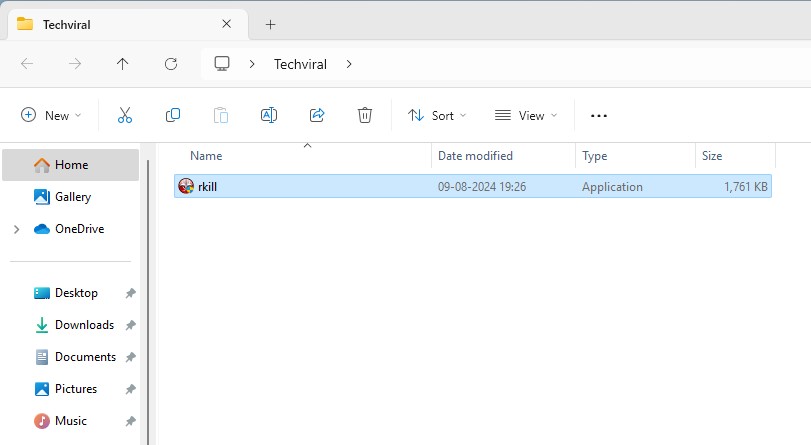Open the View dropdown menu
This screenshot has height=445, width=811.
tap(525, 115)
